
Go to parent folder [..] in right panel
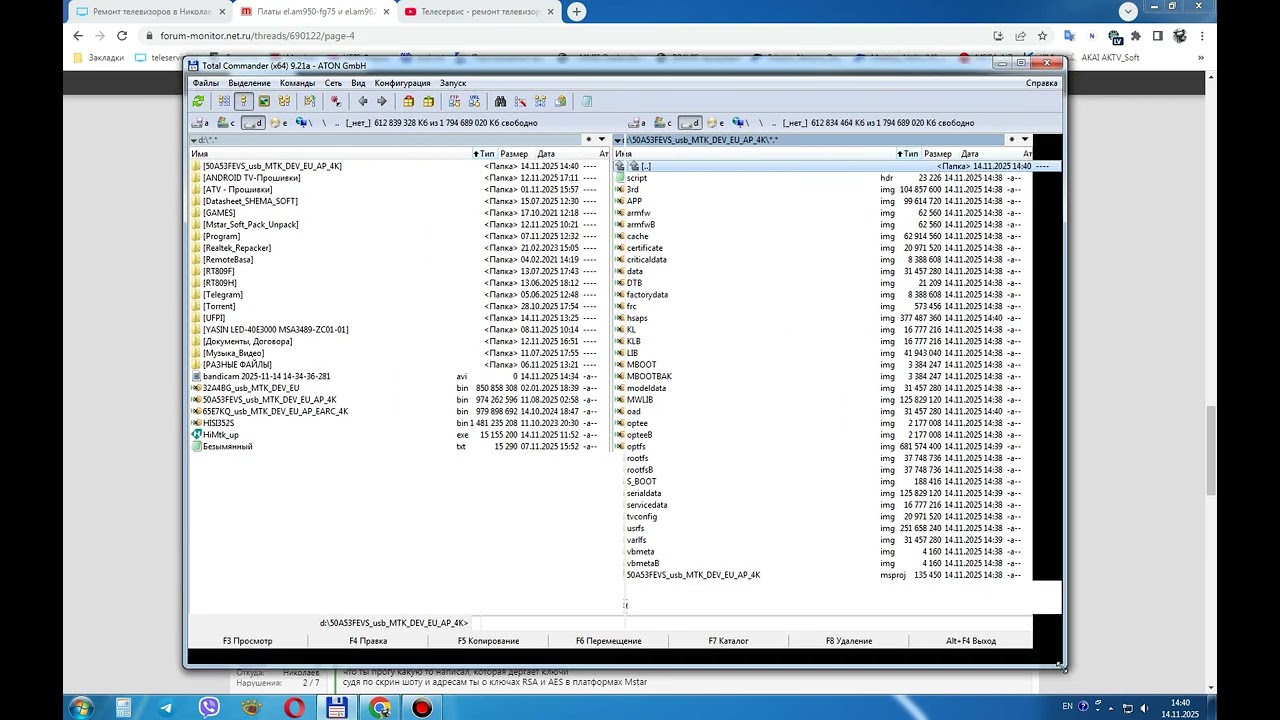[645, 166]
